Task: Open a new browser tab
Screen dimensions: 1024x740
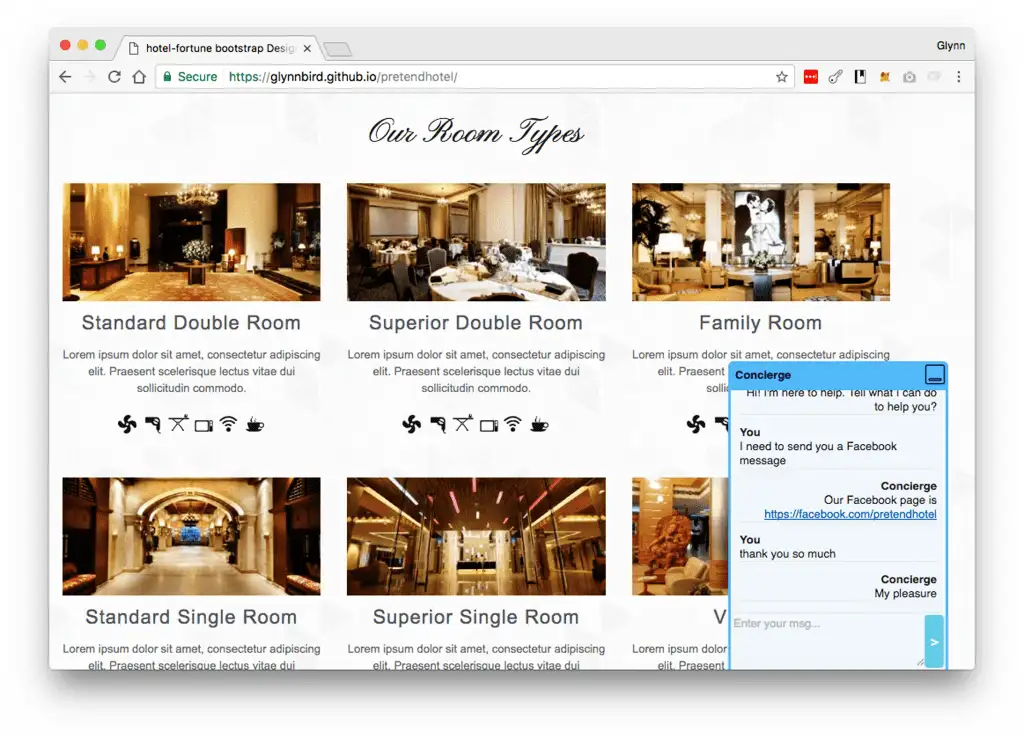Action: (338, 49)
